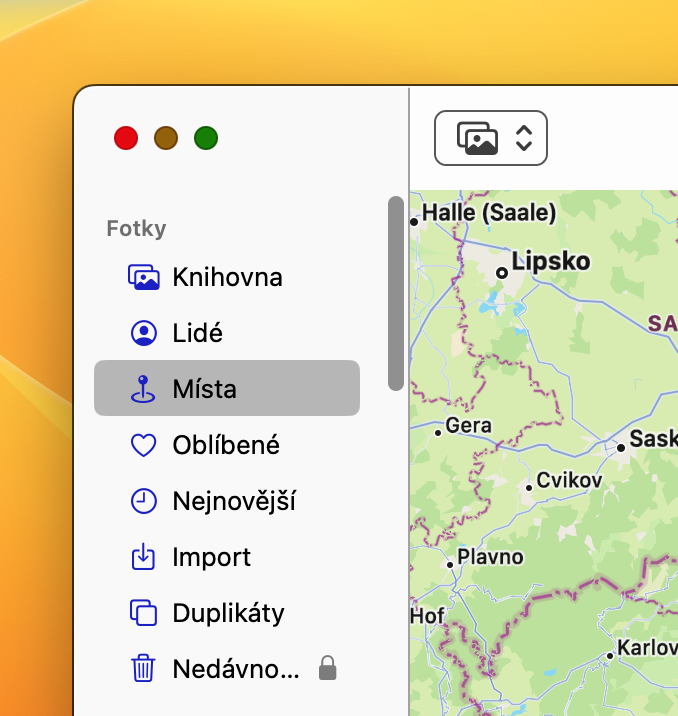
Task: Click the Místa map pin icon
Action: click(143, 389)
